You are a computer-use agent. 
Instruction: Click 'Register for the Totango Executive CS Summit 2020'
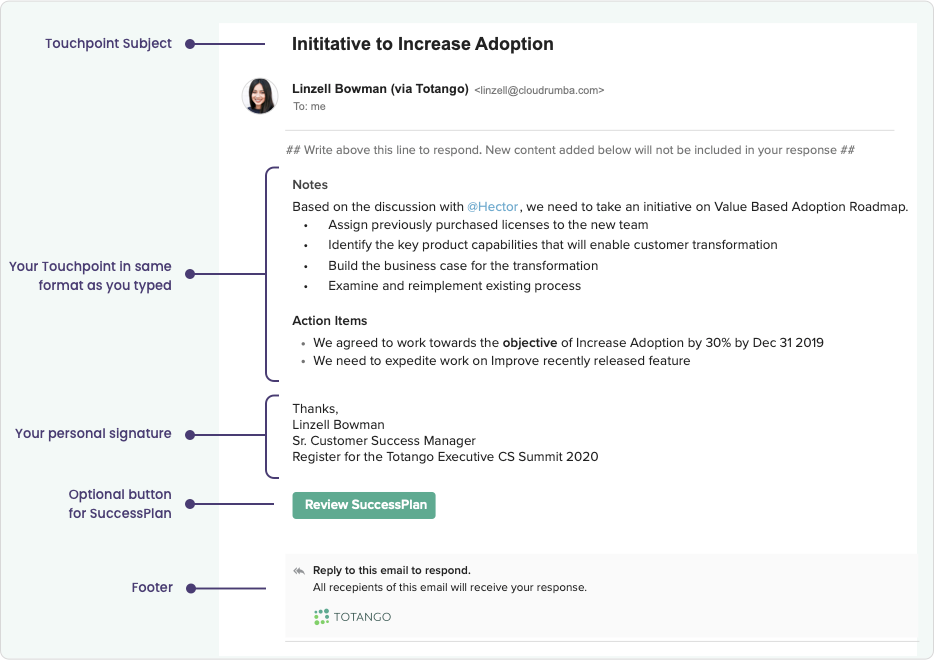pos(445,457)
